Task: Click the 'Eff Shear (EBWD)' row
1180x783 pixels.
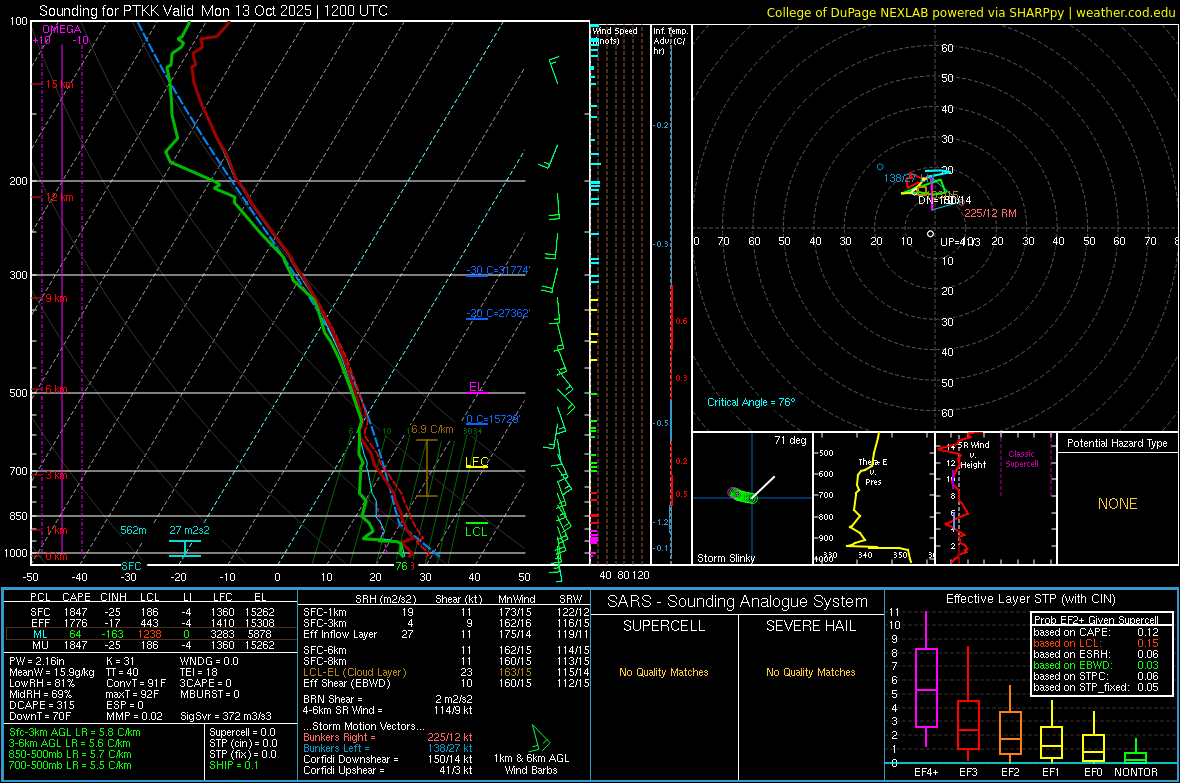Action: click(446, 683)
